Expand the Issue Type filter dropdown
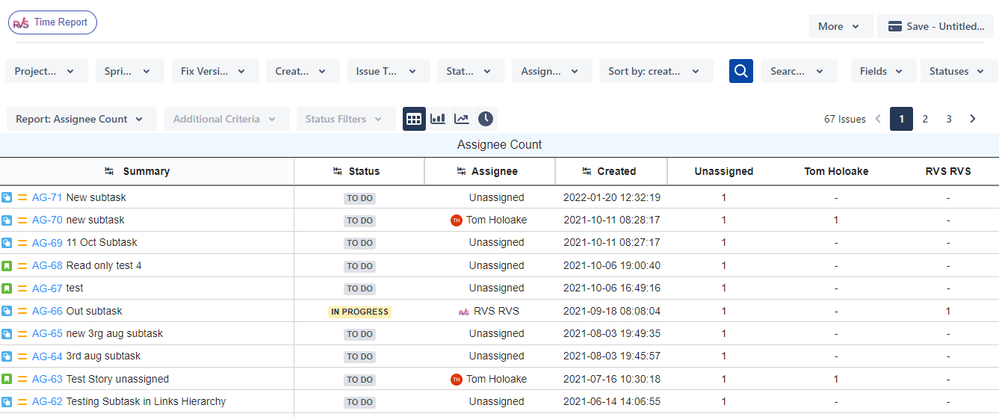This screenshot has height=417, width=999. coord(389,71)
